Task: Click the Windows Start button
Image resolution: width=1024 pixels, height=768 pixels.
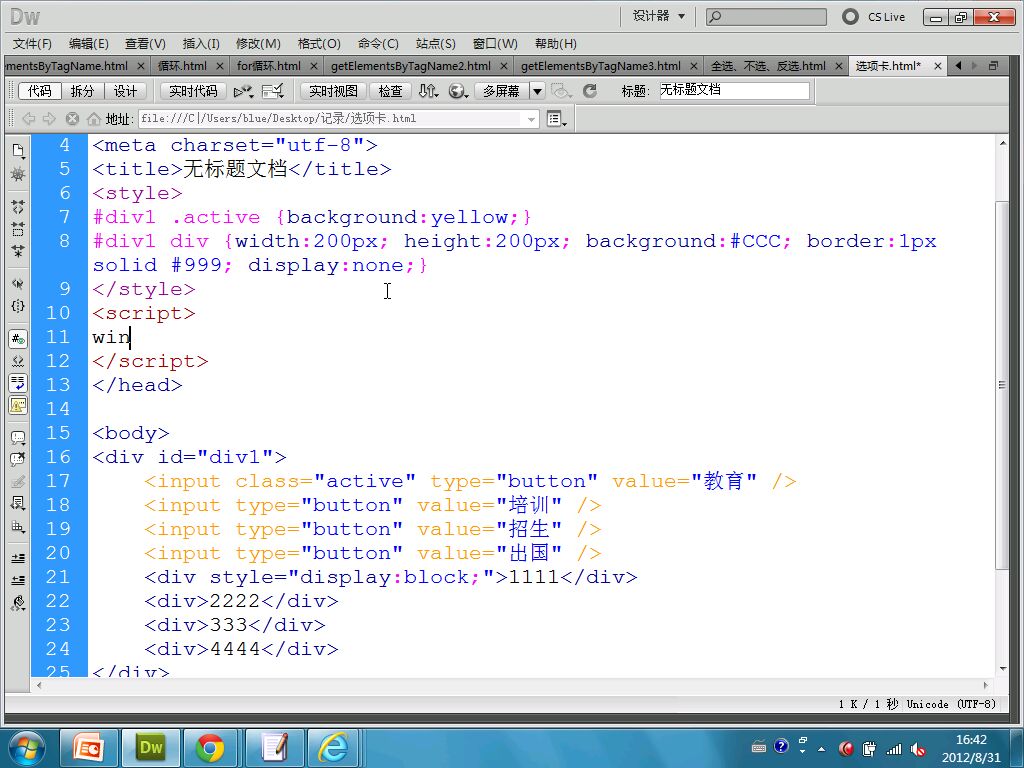Action: tap(26, 748)
